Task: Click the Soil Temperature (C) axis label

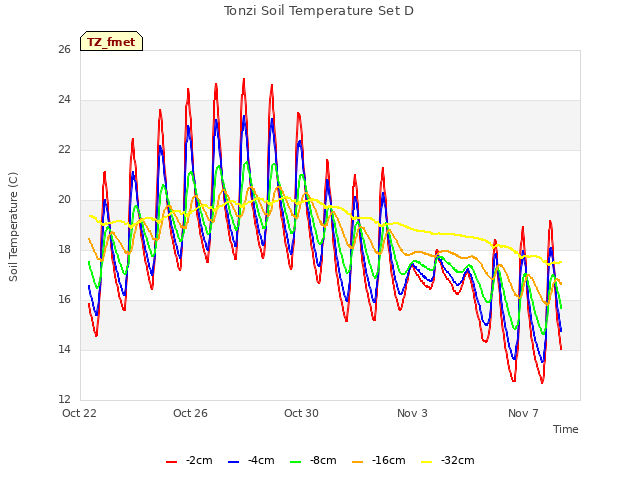Action: [13, 227]
